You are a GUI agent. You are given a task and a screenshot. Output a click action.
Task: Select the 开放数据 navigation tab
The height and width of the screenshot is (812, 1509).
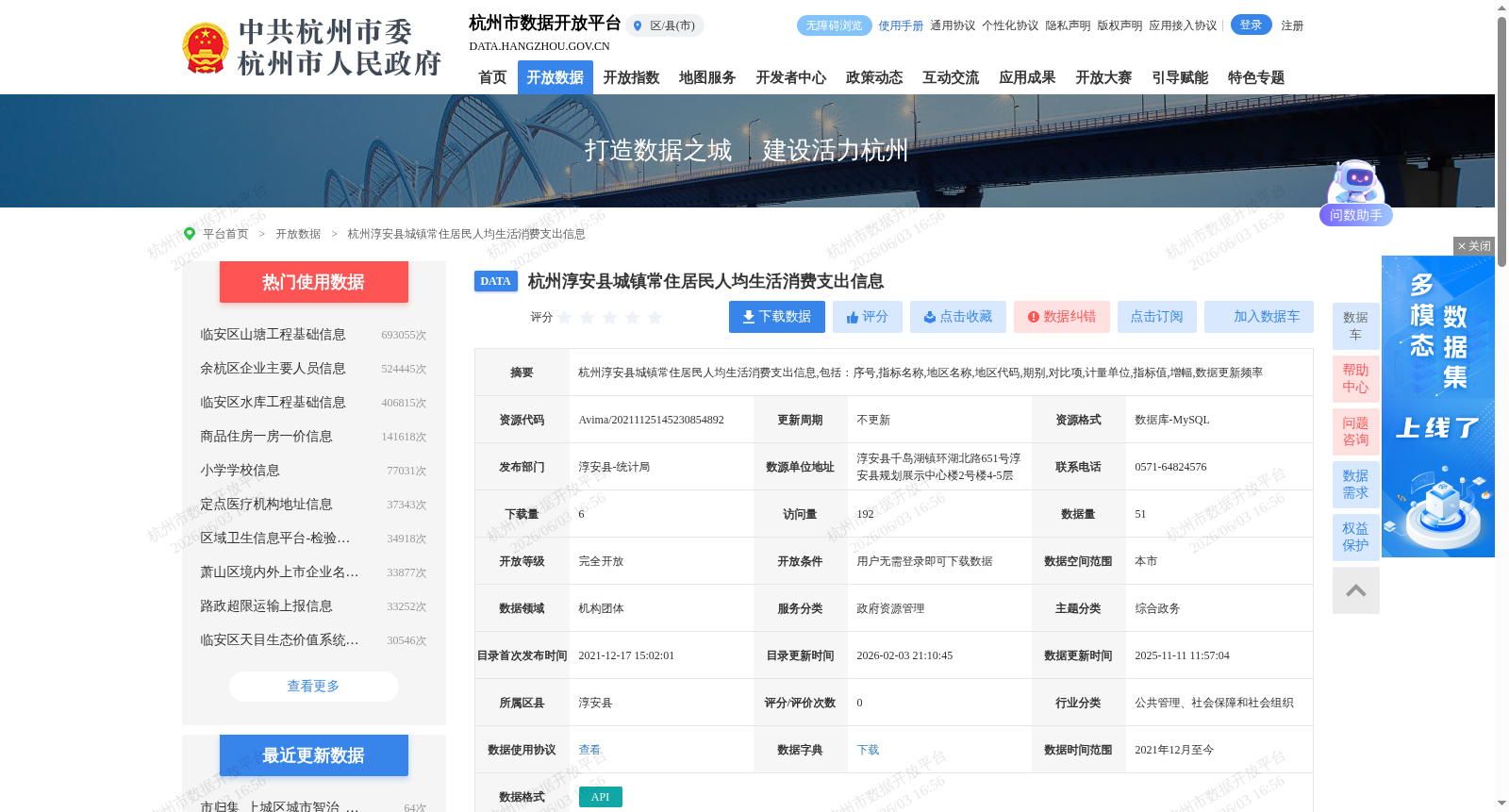[x=556, y=77]
